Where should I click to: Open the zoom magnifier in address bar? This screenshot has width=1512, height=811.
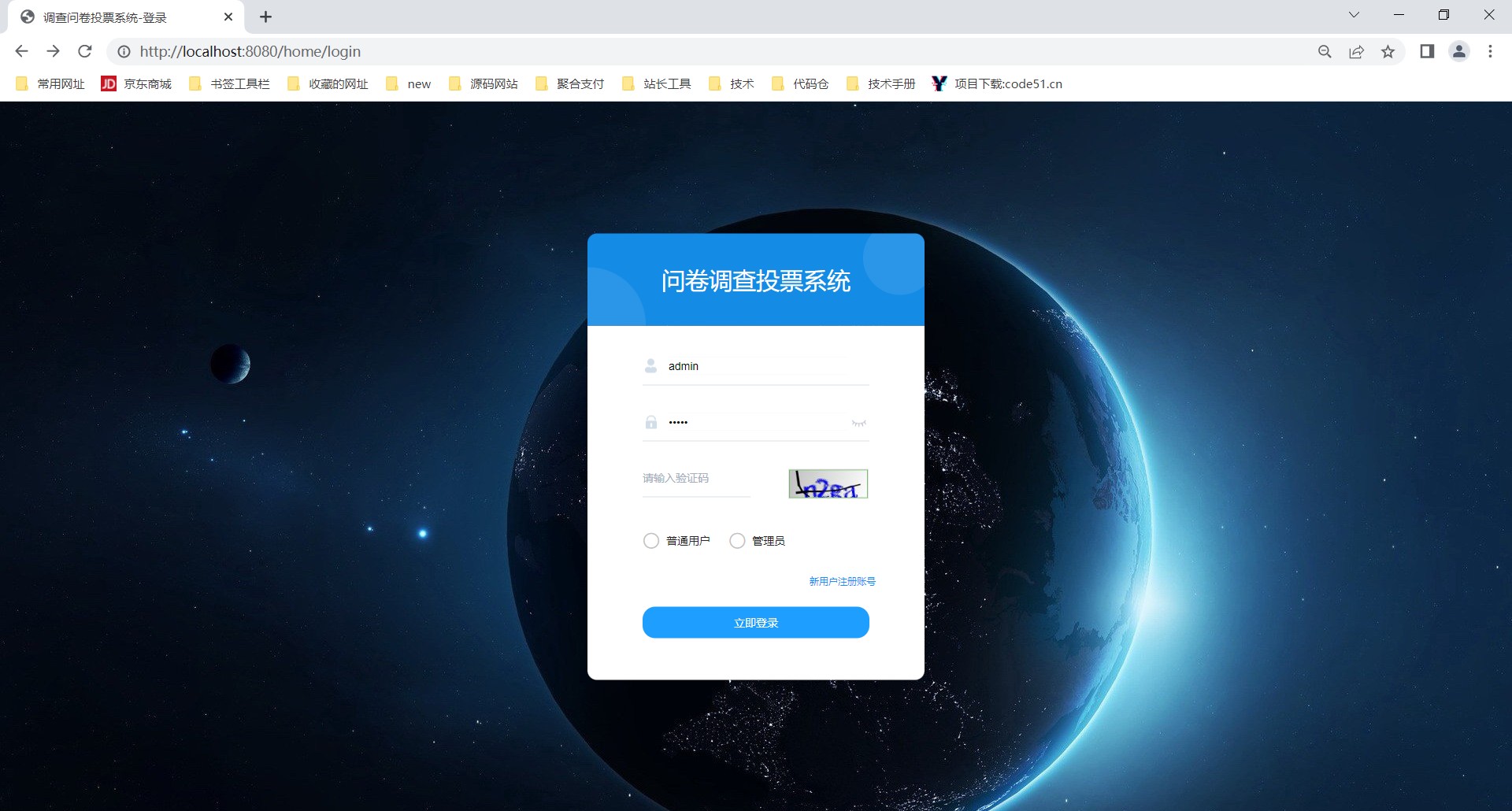pos(1325,51)
